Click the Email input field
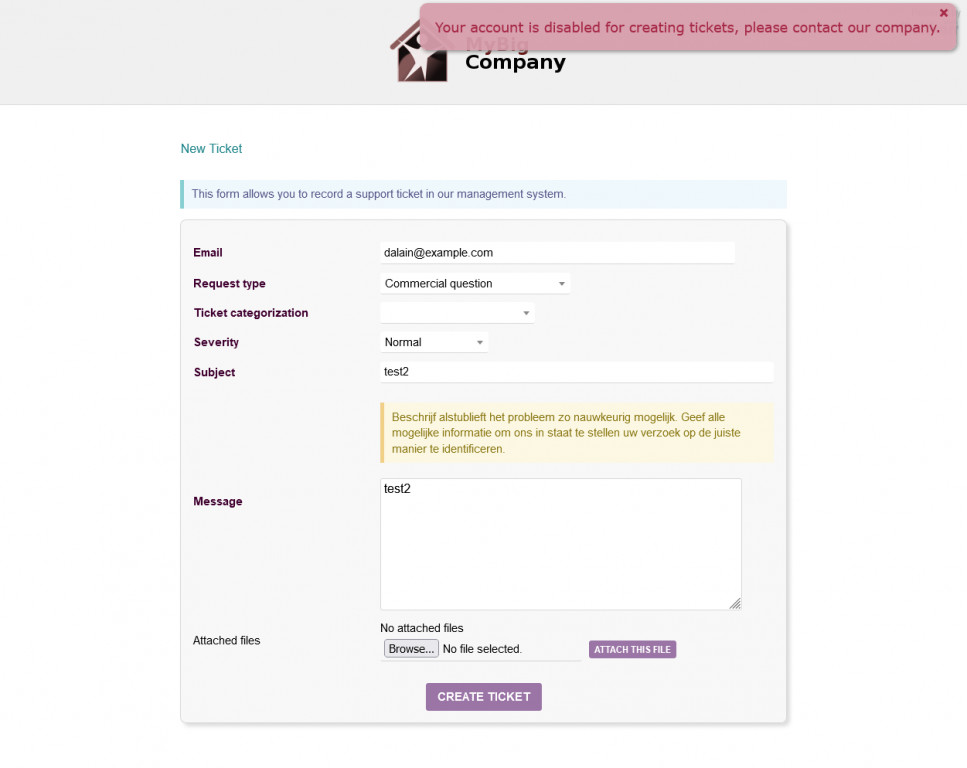 click(557, 253)
